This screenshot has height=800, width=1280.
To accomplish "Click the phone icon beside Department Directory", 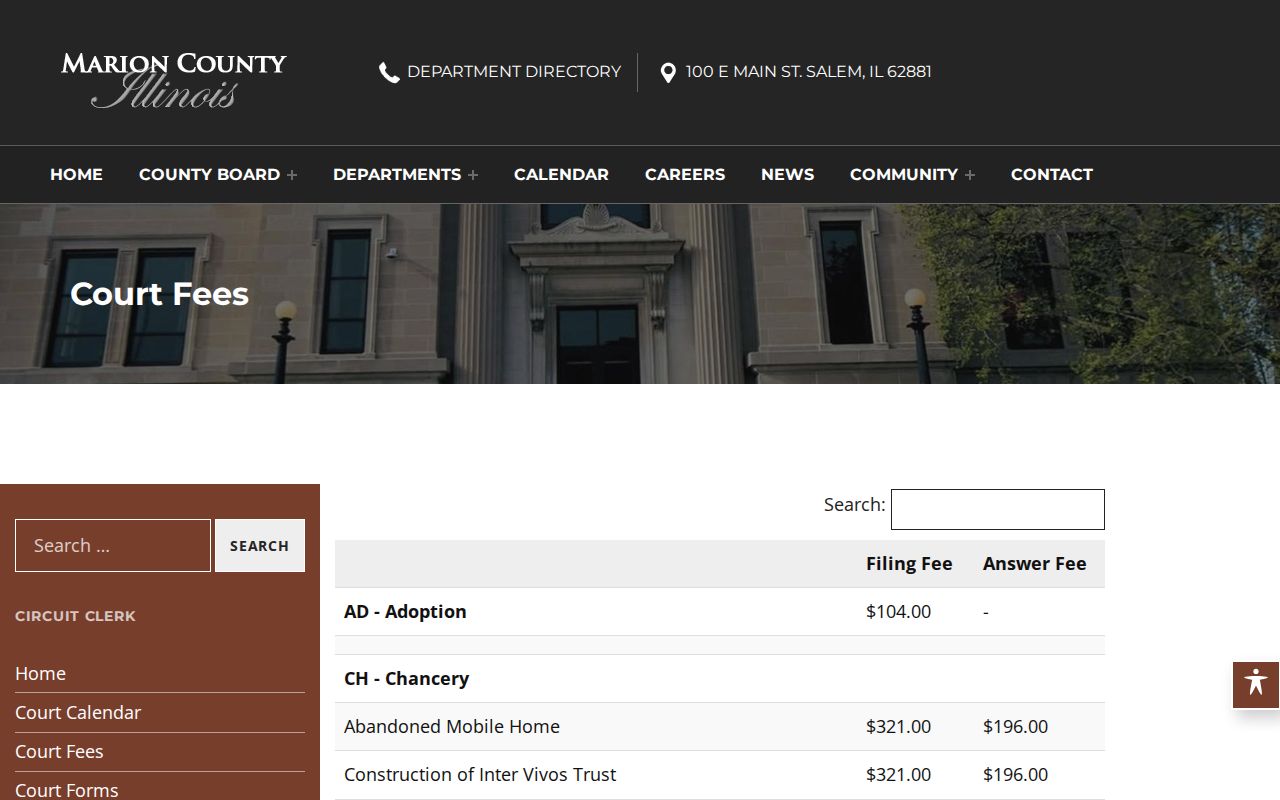I will pyautogui.click(x=389, y=72).
